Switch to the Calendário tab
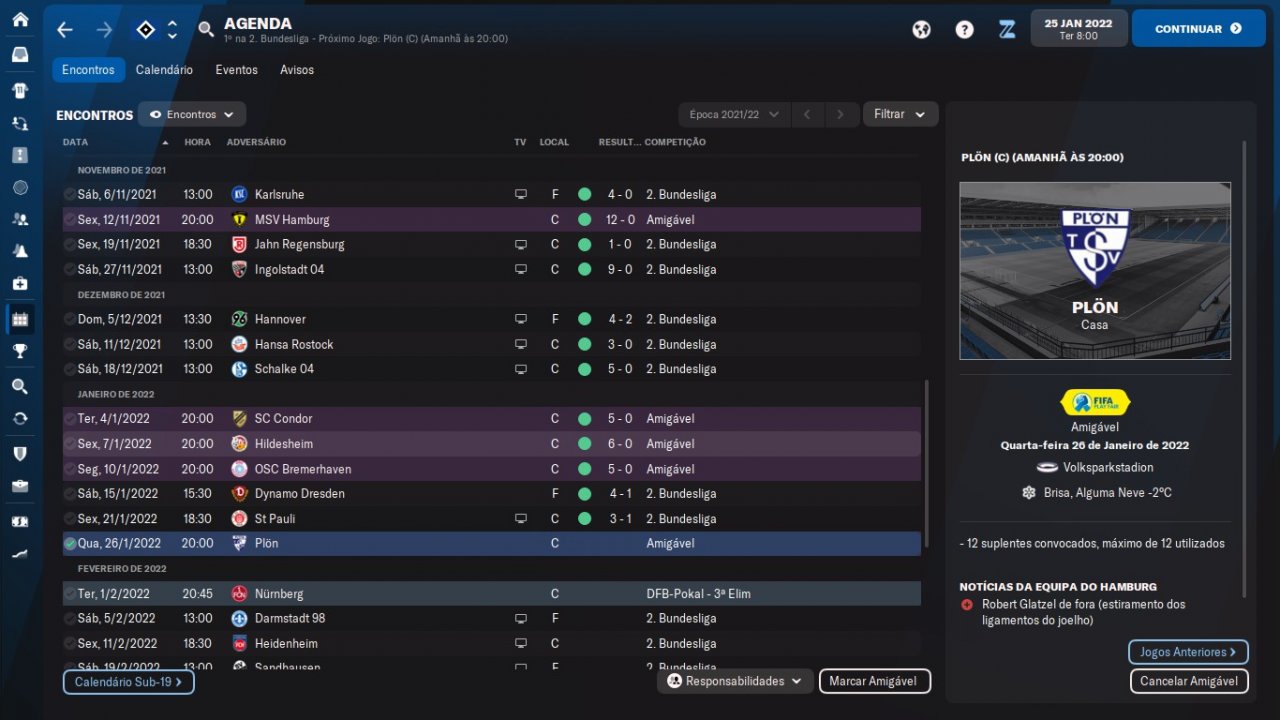1280x720 pixels. click(164, 70)
